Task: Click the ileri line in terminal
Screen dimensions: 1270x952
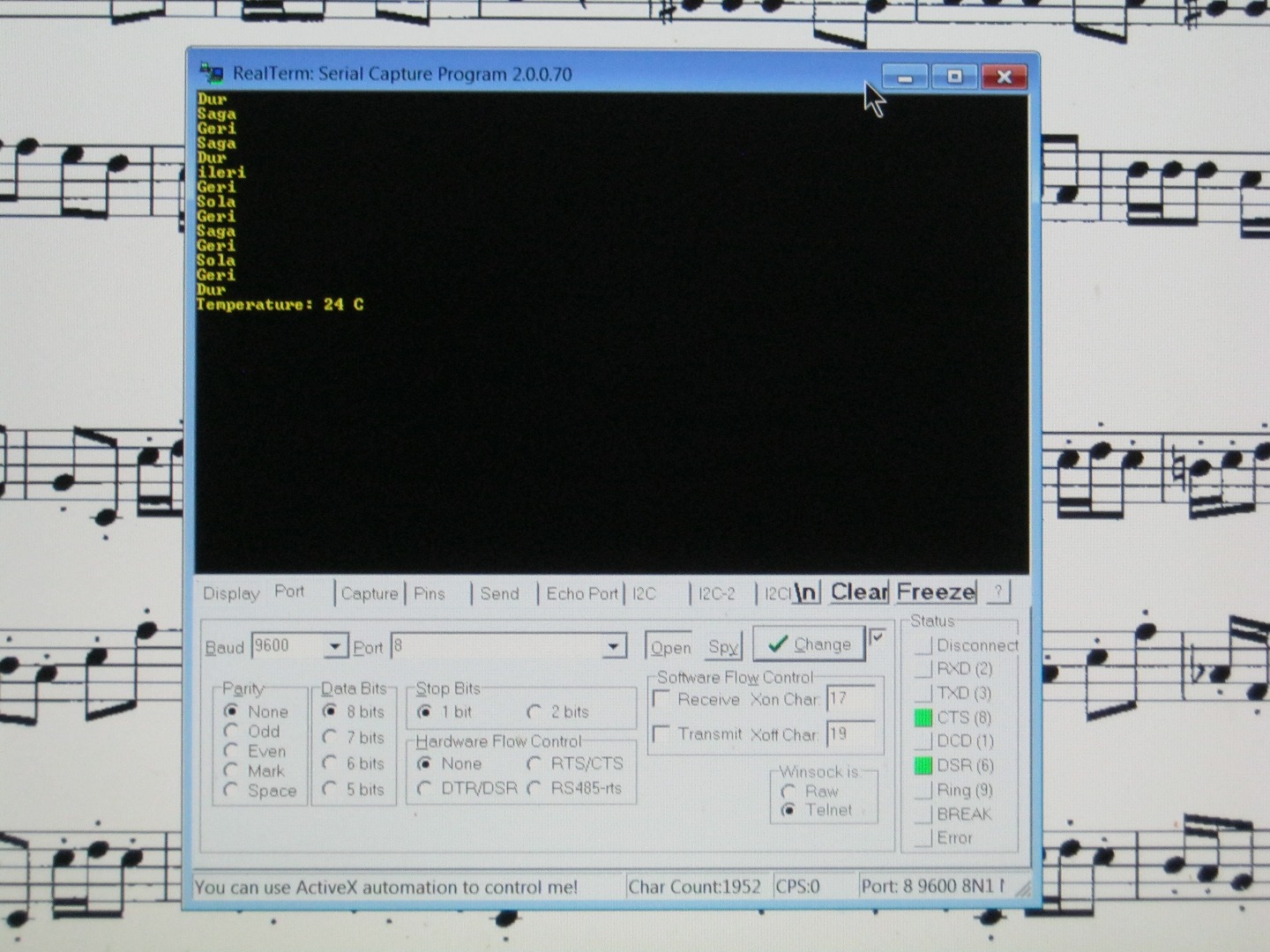Action: pos(221,172)
